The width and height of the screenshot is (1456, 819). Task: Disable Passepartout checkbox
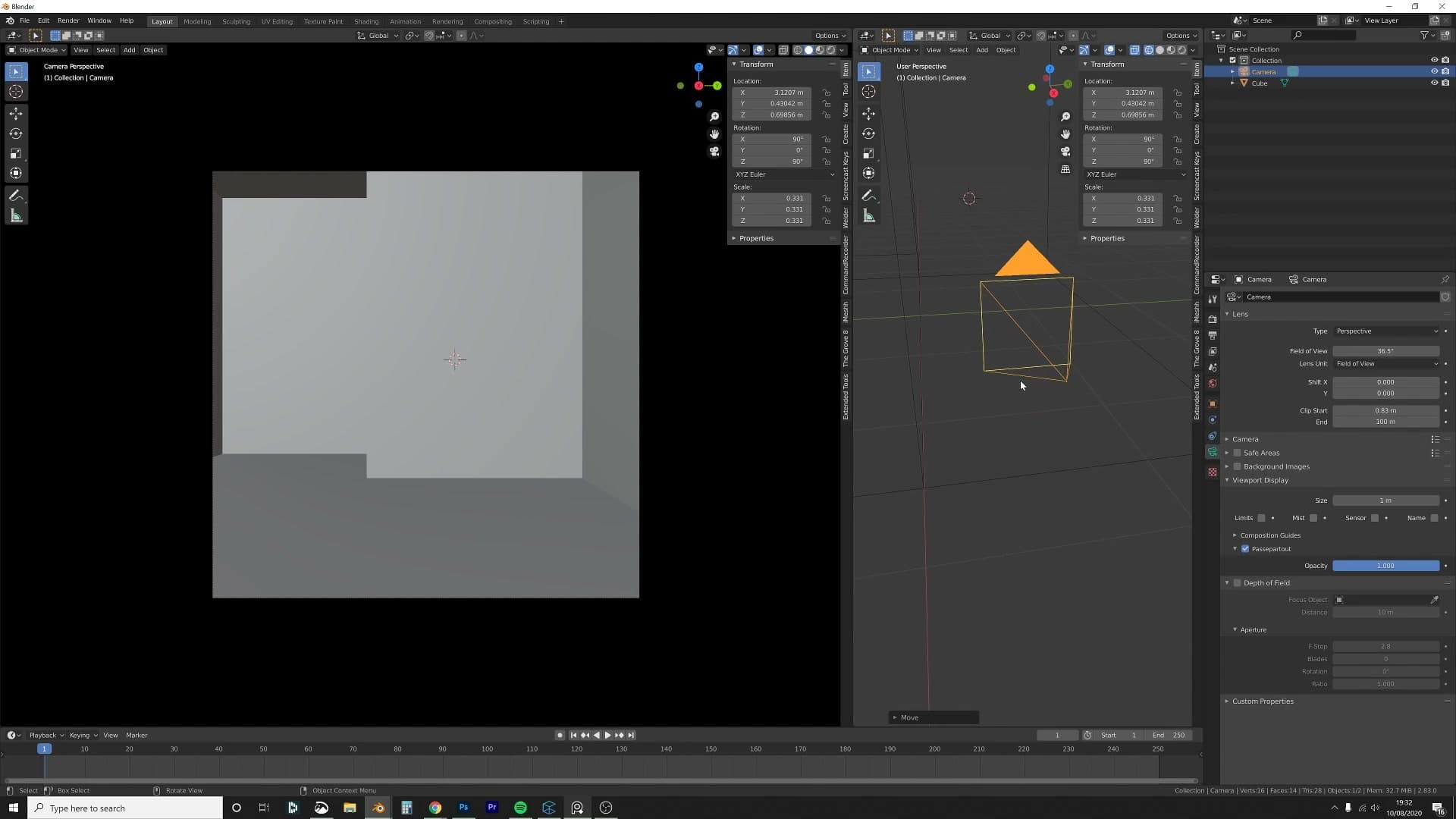click(x=1245, y=549)
